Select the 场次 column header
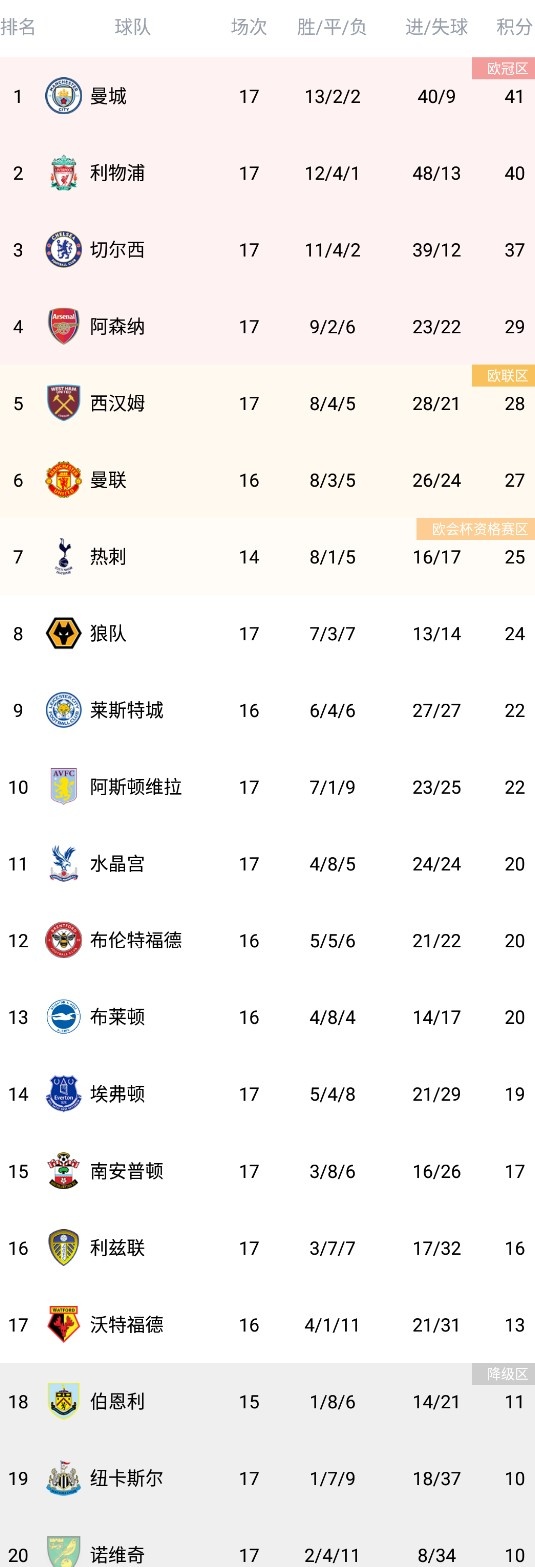Image resolution: width=535 pixels, height=1567 pixels. 249,27
